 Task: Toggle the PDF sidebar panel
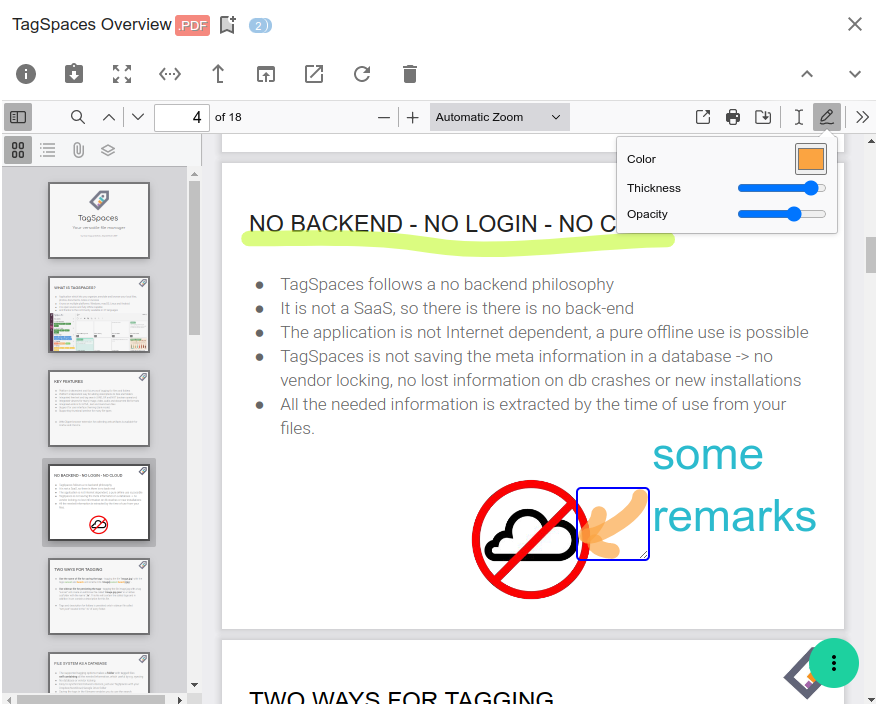[17, 117]
